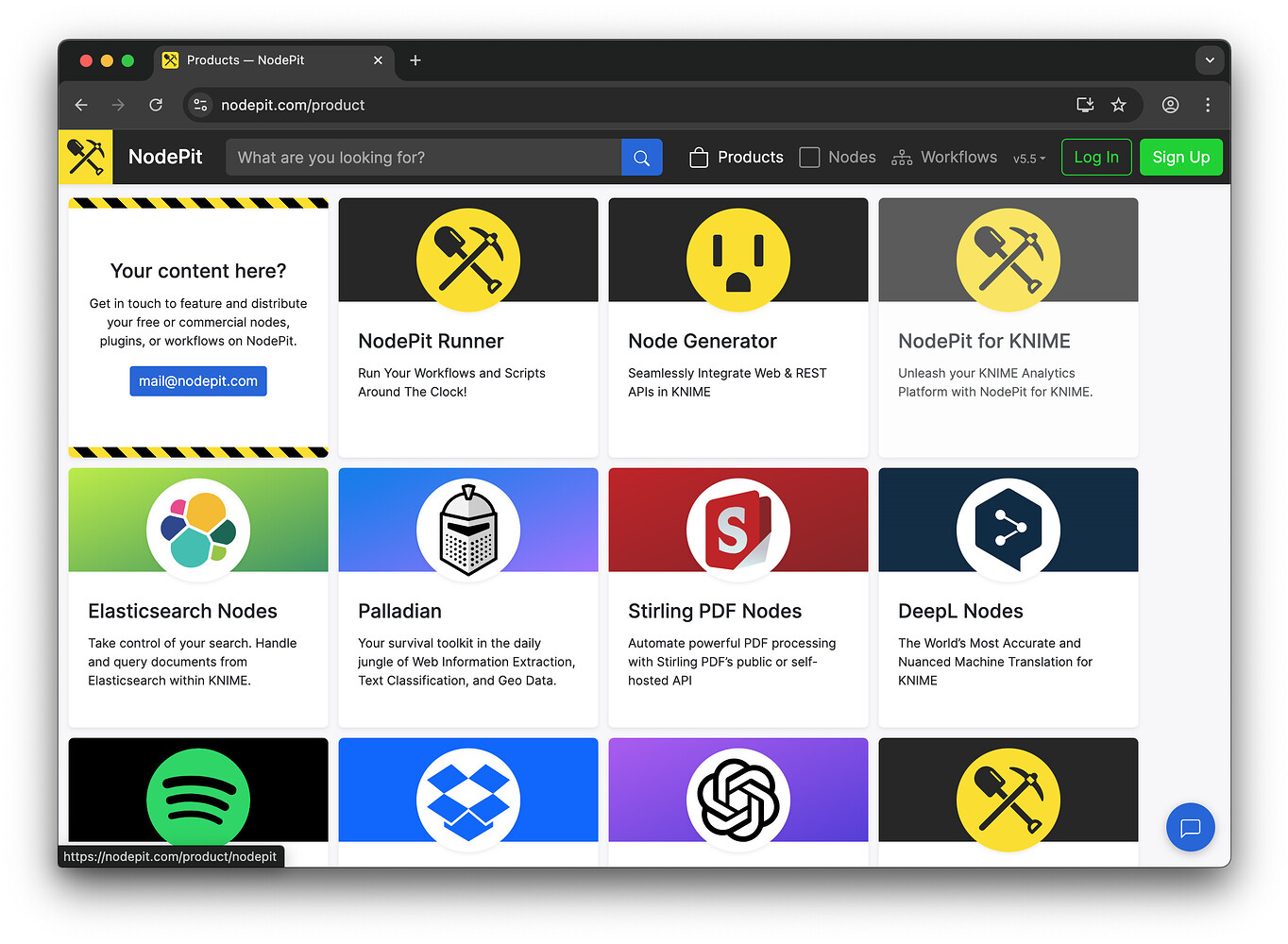The width and height of the screenshot is (1288, 944).
Task: Click the DeepL Nodes hexagon icon
Action: click(x=1008, y=529)
